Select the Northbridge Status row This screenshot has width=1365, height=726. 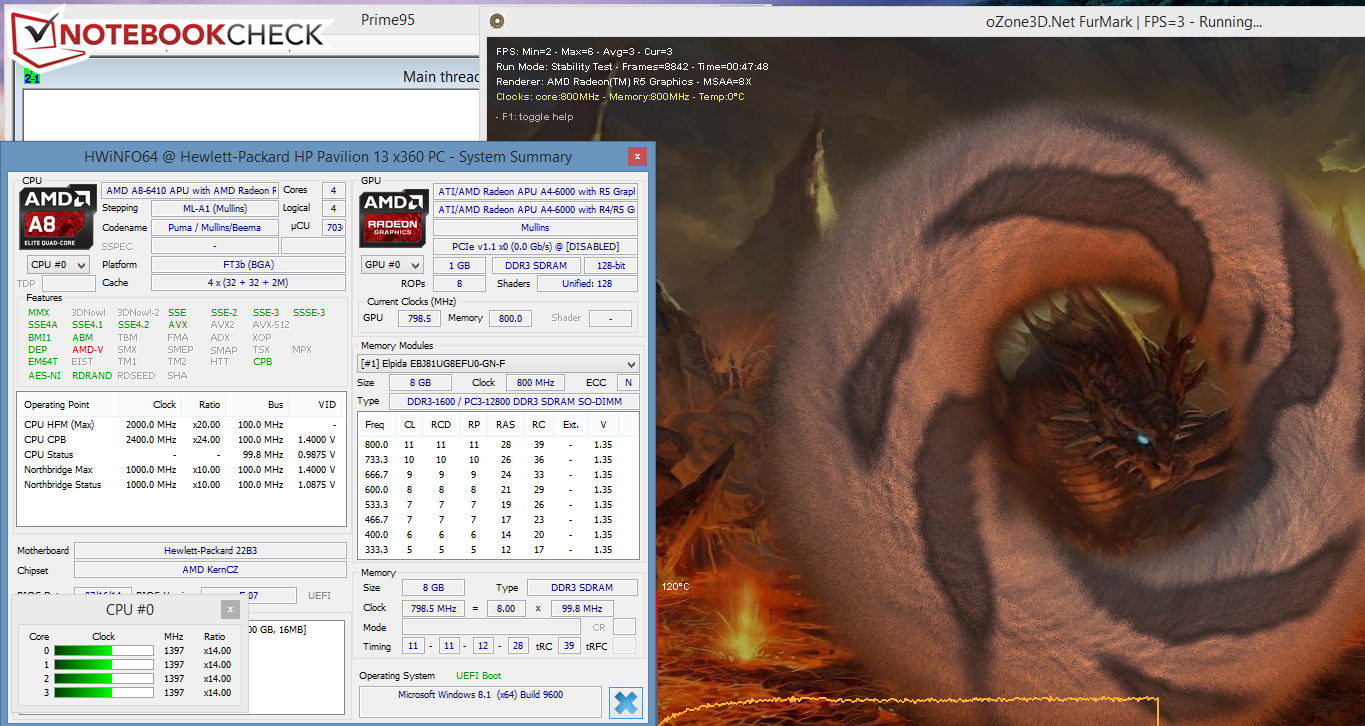[181, 484]
